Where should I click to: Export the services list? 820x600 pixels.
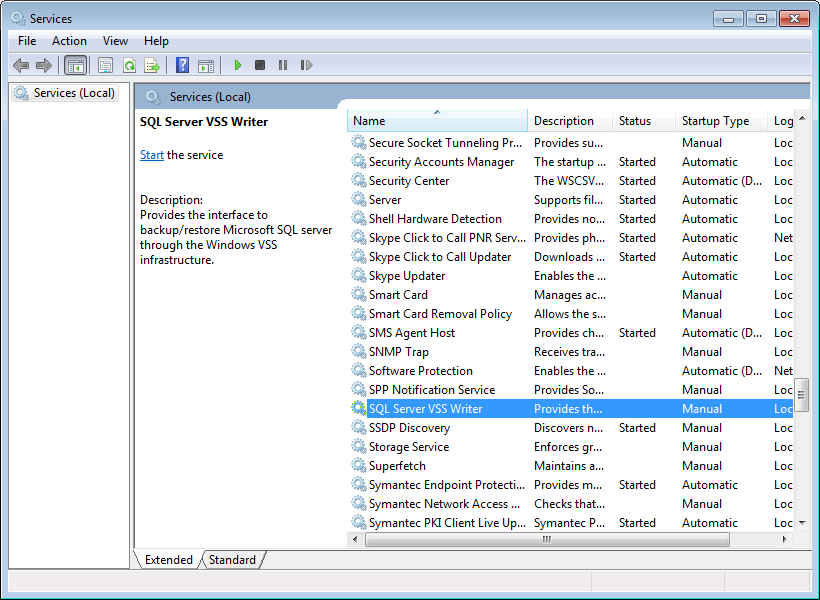click(x=152, y=65)
